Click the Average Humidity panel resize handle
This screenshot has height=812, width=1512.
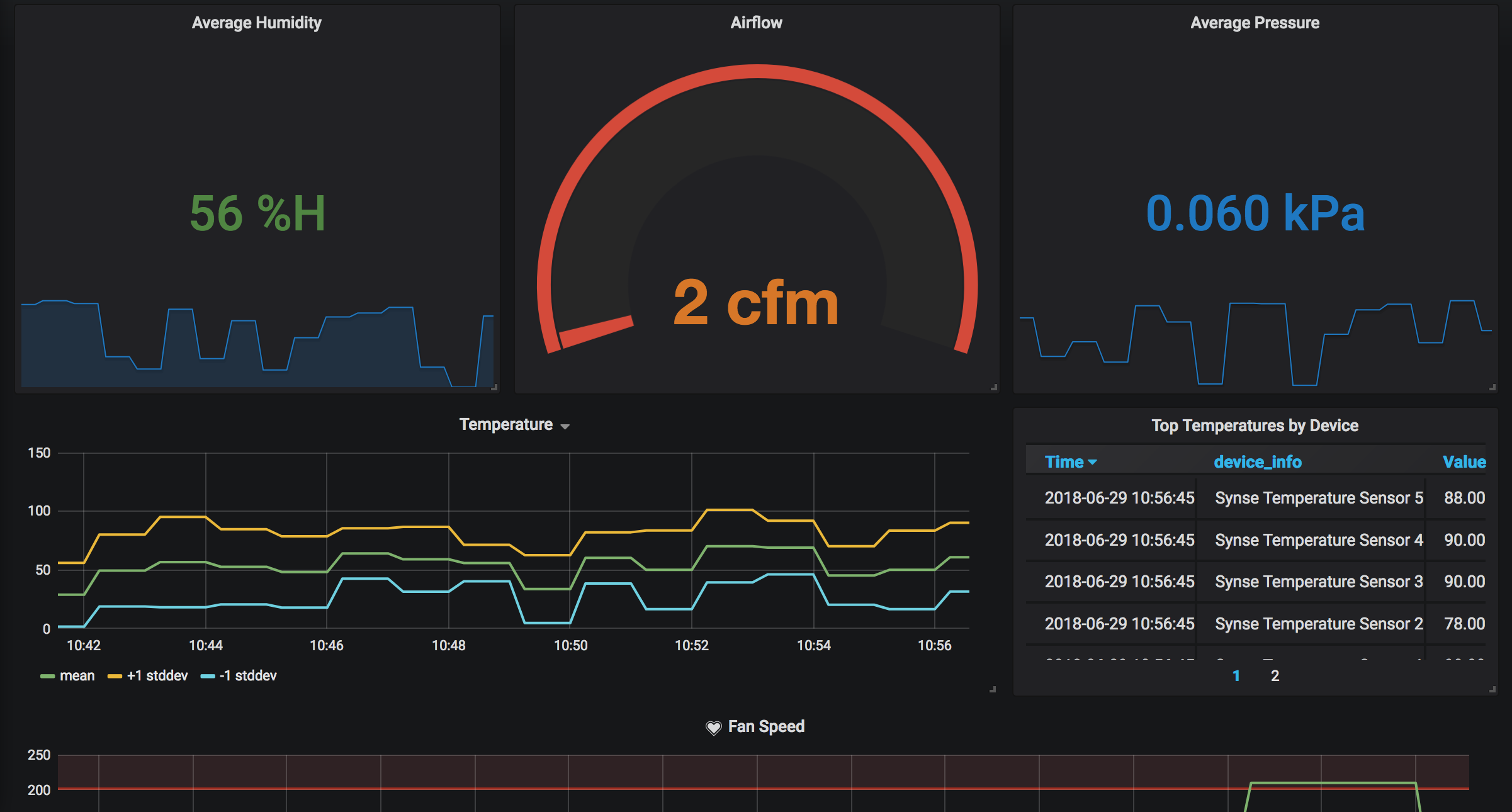tap(495, 388)
